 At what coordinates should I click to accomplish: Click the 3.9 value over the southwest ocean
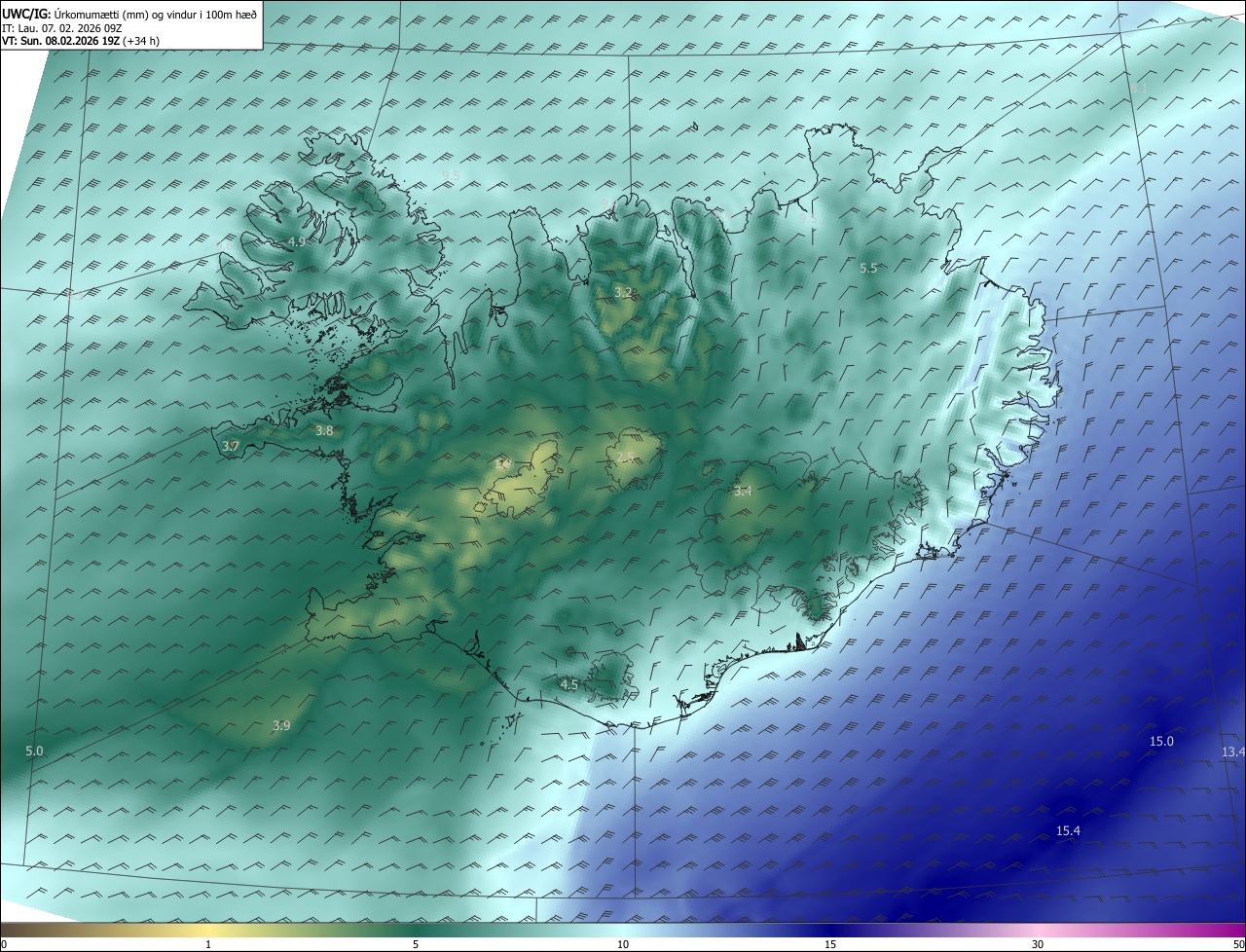281,725
